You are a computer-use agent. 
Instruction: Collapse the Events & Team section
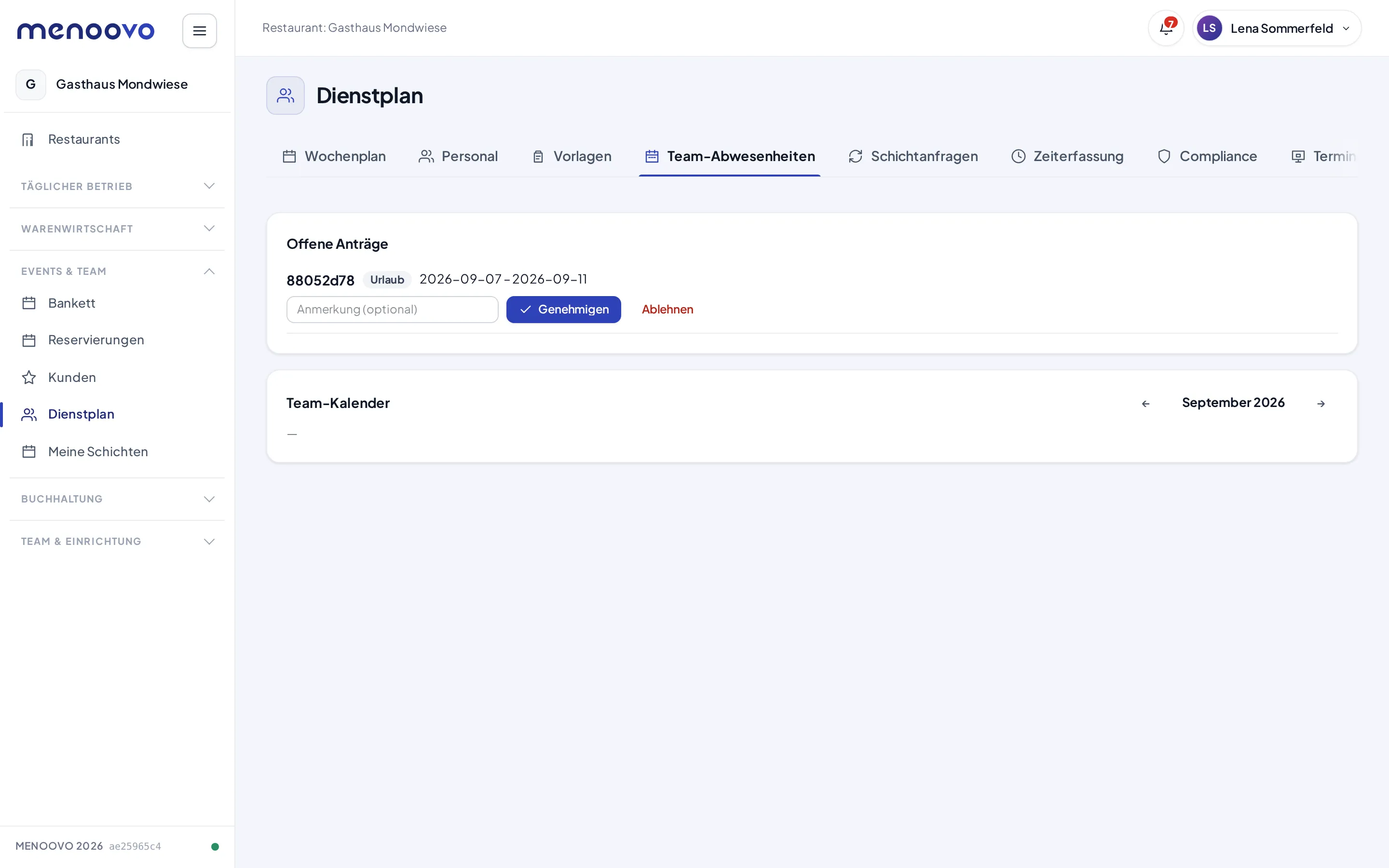117,271
